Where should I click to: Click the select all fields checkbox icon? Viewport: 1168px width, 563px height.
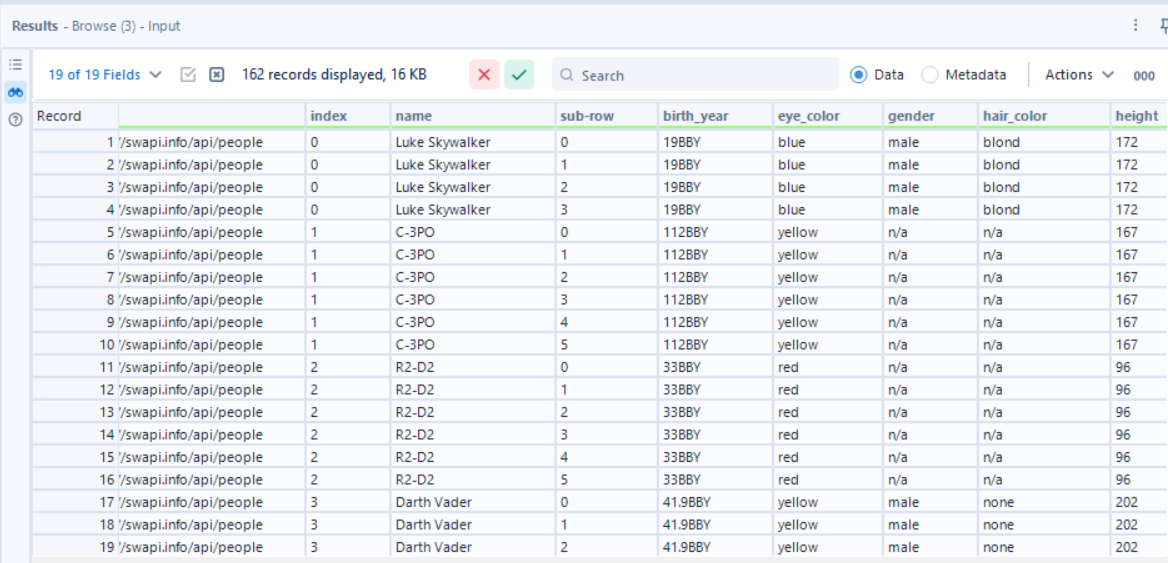188,75
